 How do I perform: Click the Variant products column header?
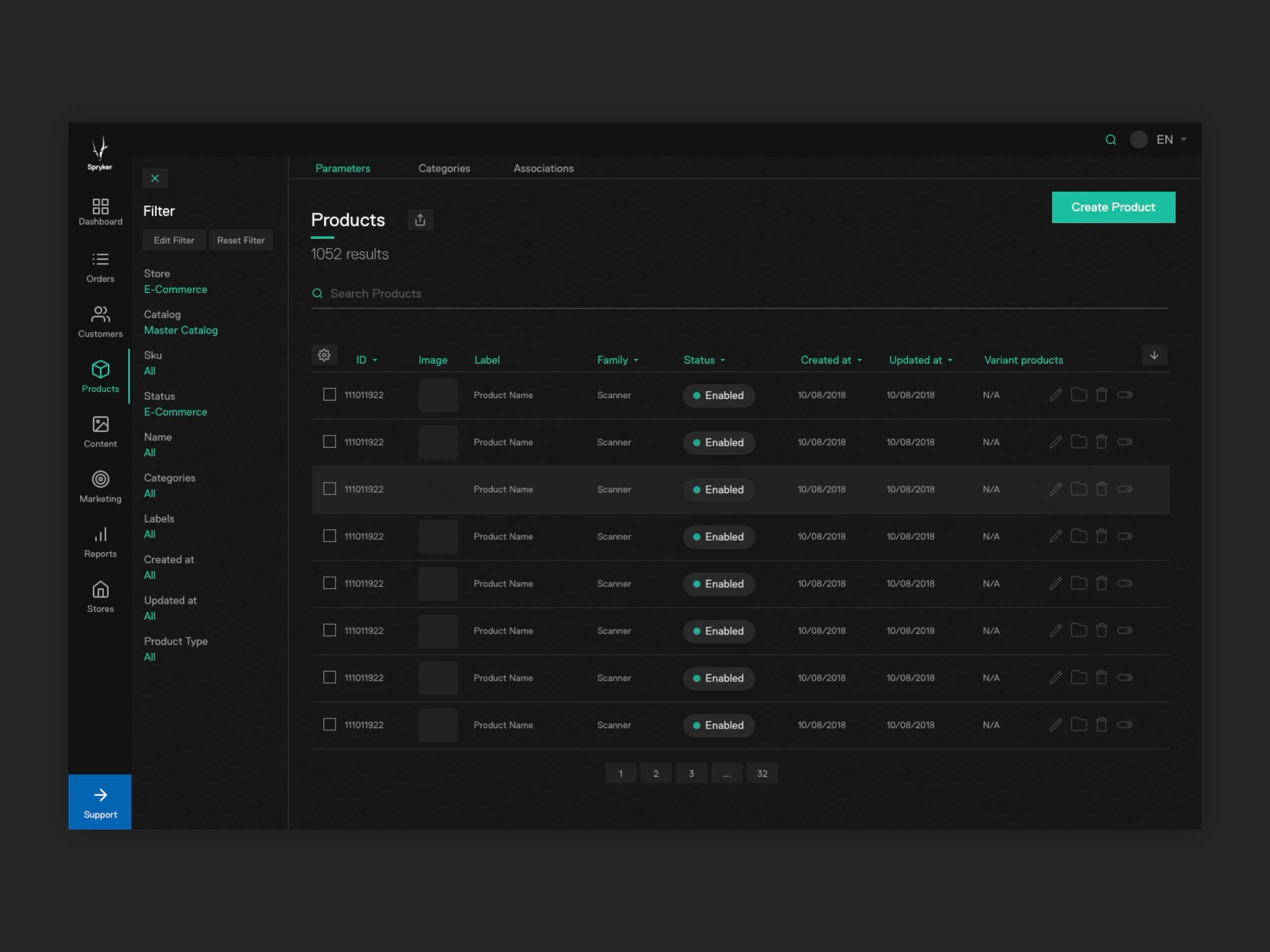point(1024,360)
